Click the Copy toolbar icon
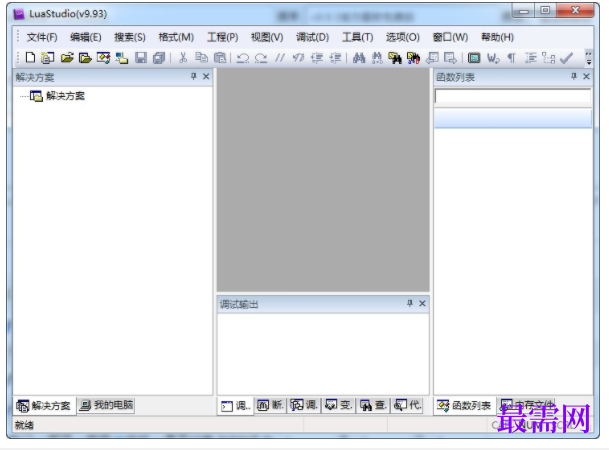The width and height of the screenshot is (609, 450). point(201,58)
